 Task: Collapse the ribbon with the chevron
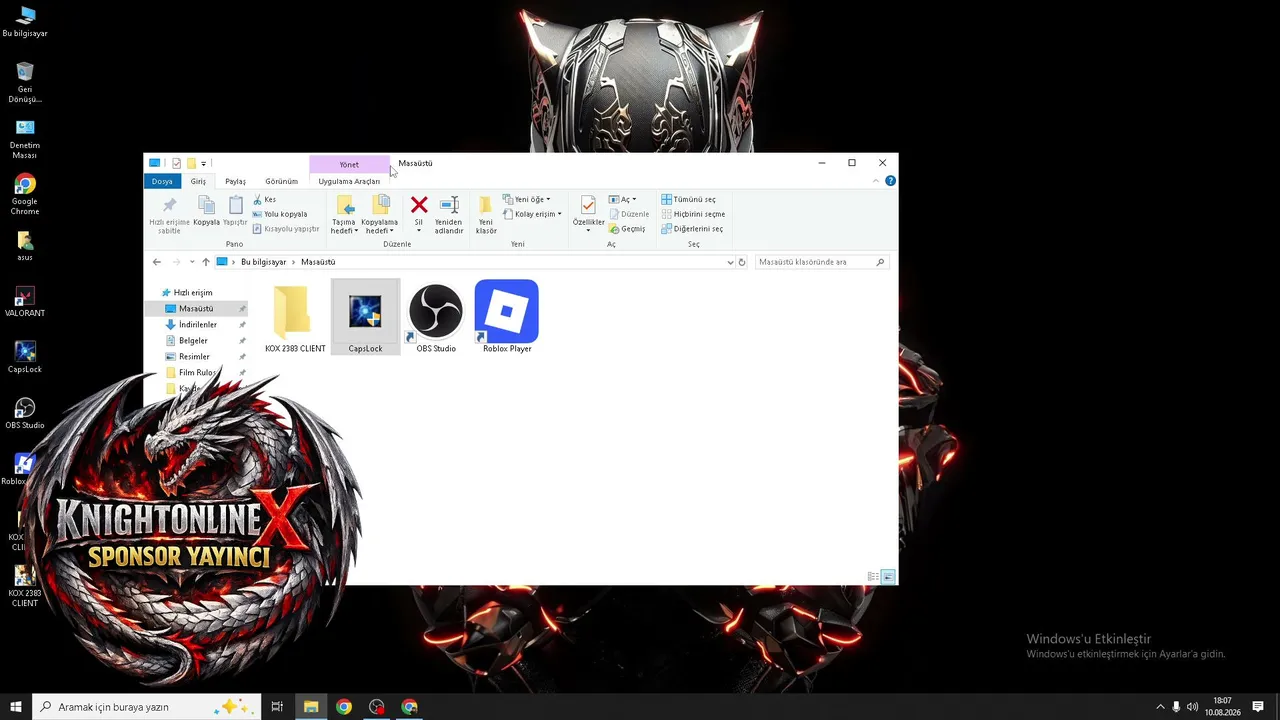pyautogui.click(x=876, y=181)
